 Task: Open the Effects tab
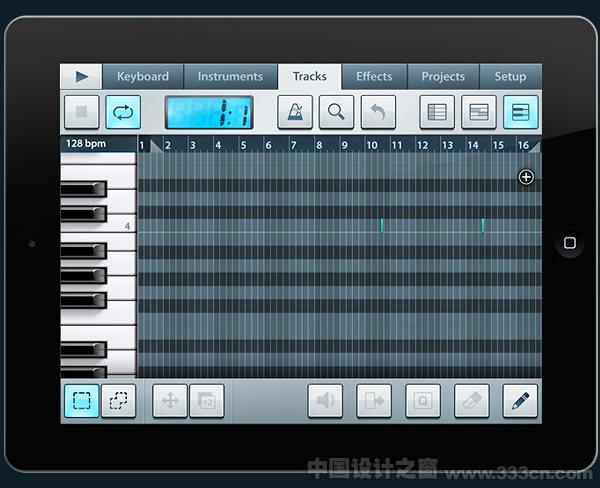pyautogui.click(x=374, y=77)
